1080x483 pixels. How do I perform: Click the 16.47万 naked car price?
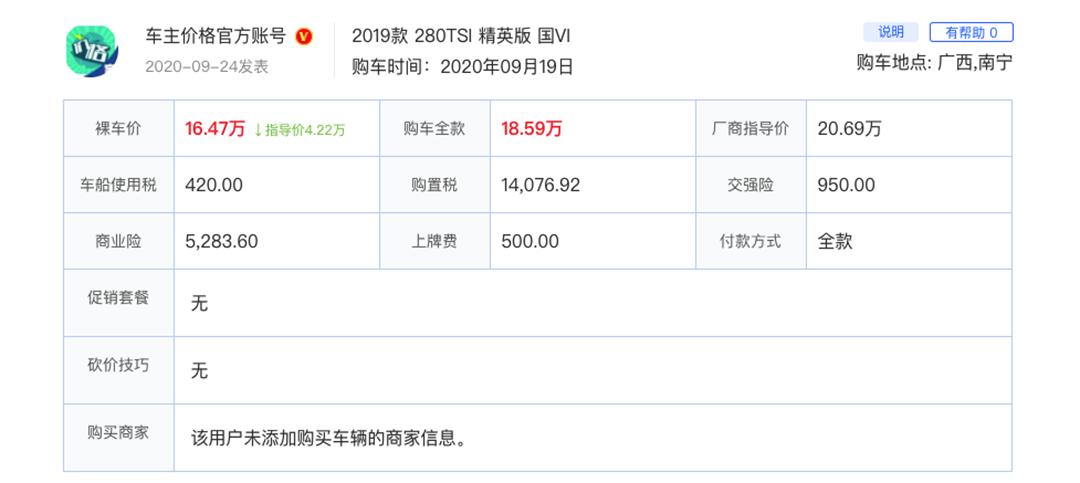[215, 129]
